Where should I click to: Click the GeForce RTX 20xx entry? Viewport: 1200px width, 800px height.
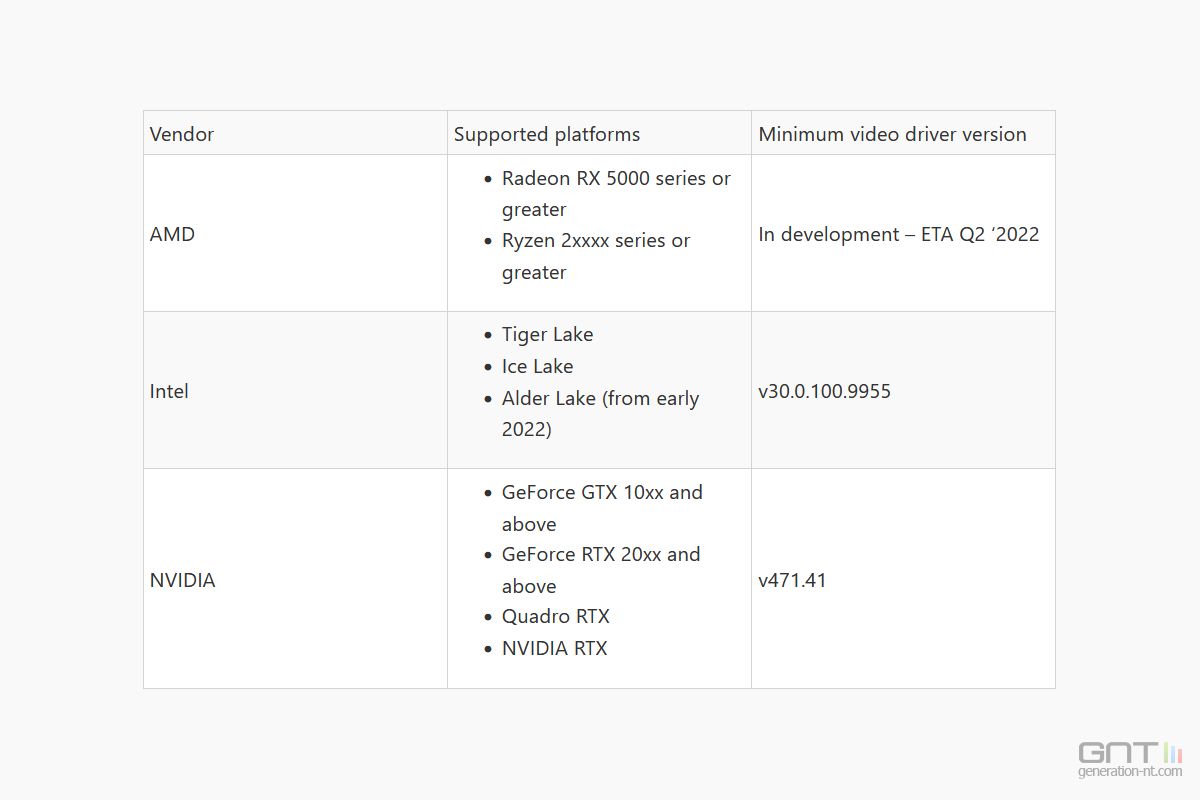pos(601,554)
